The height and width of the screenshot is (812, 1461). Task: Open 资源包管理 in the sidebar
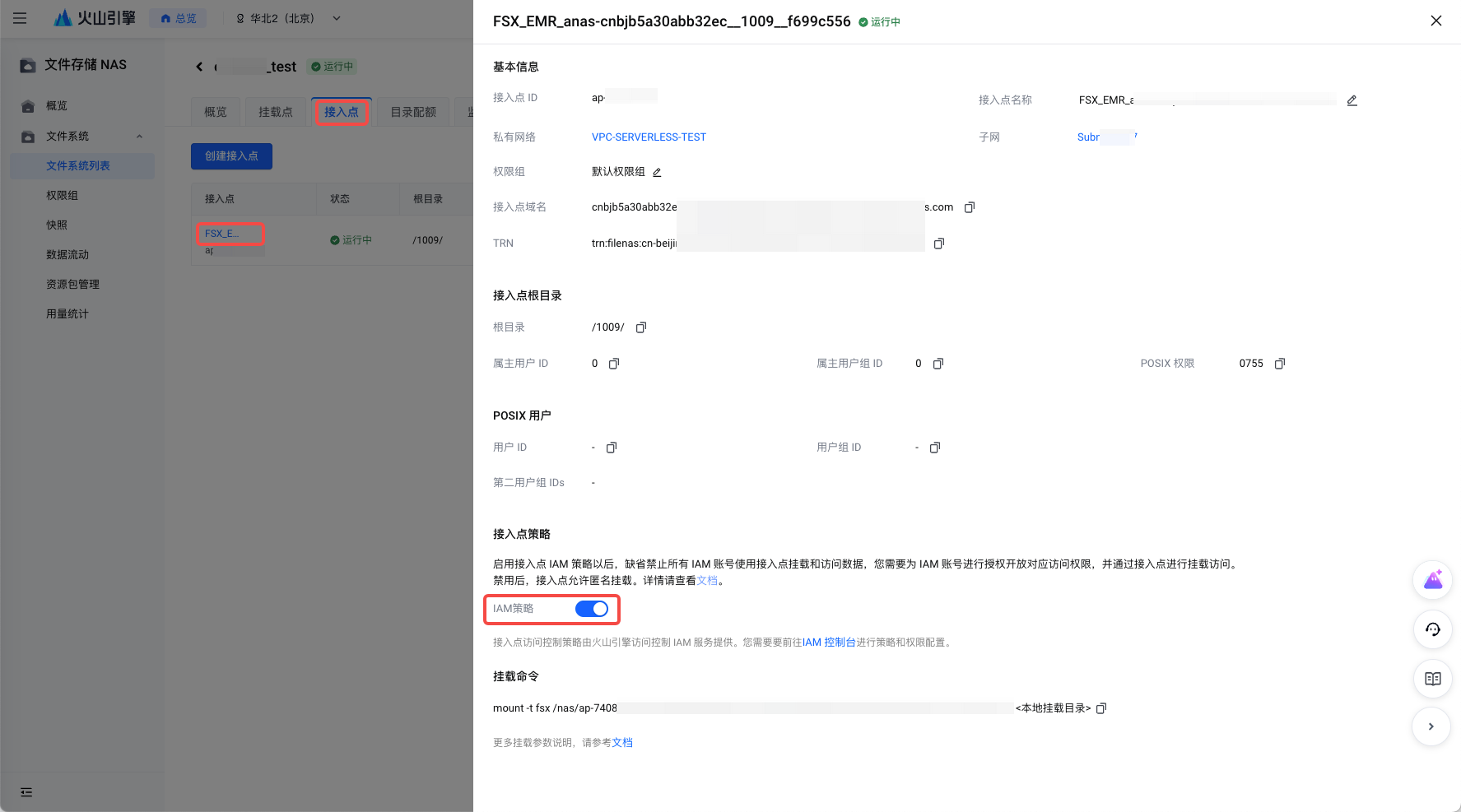coord(72,285)
